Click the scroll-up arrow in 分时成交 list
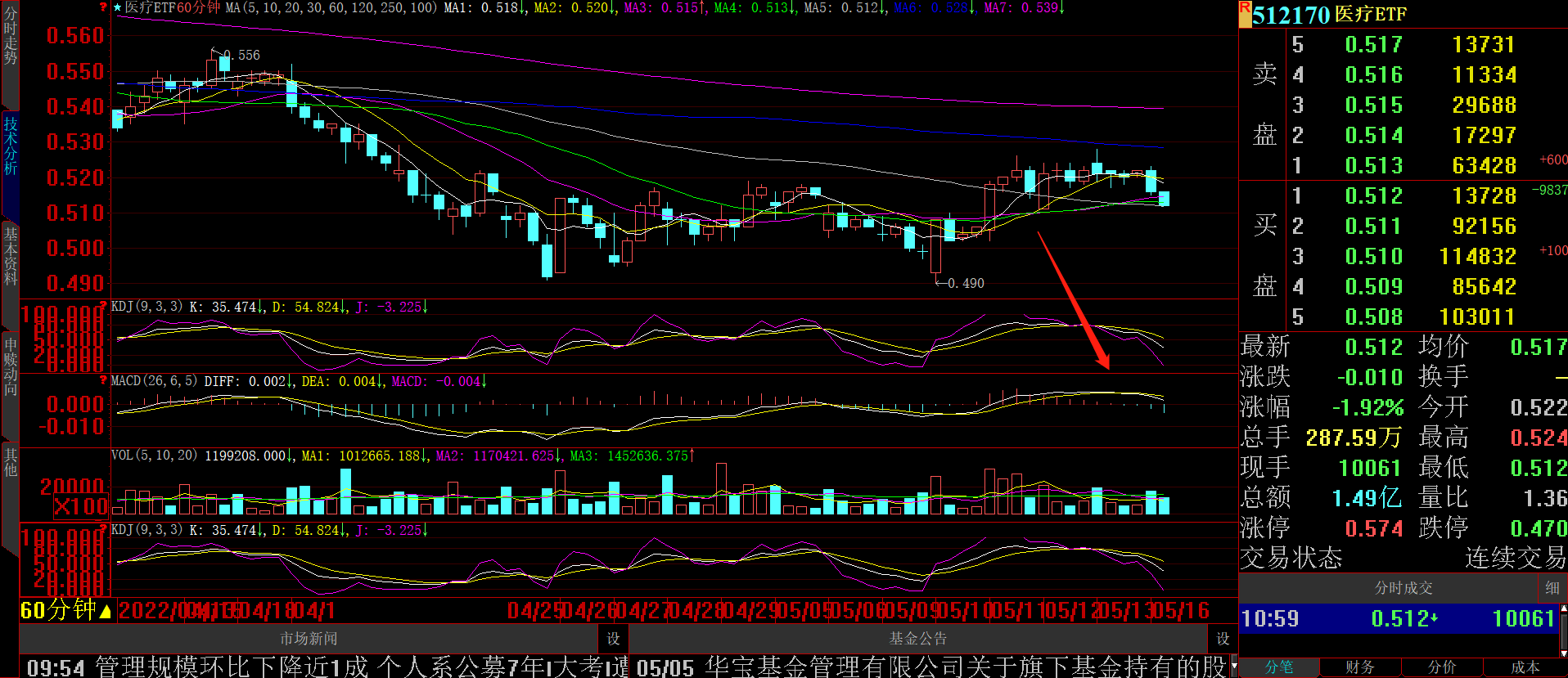 point(1564,608)
